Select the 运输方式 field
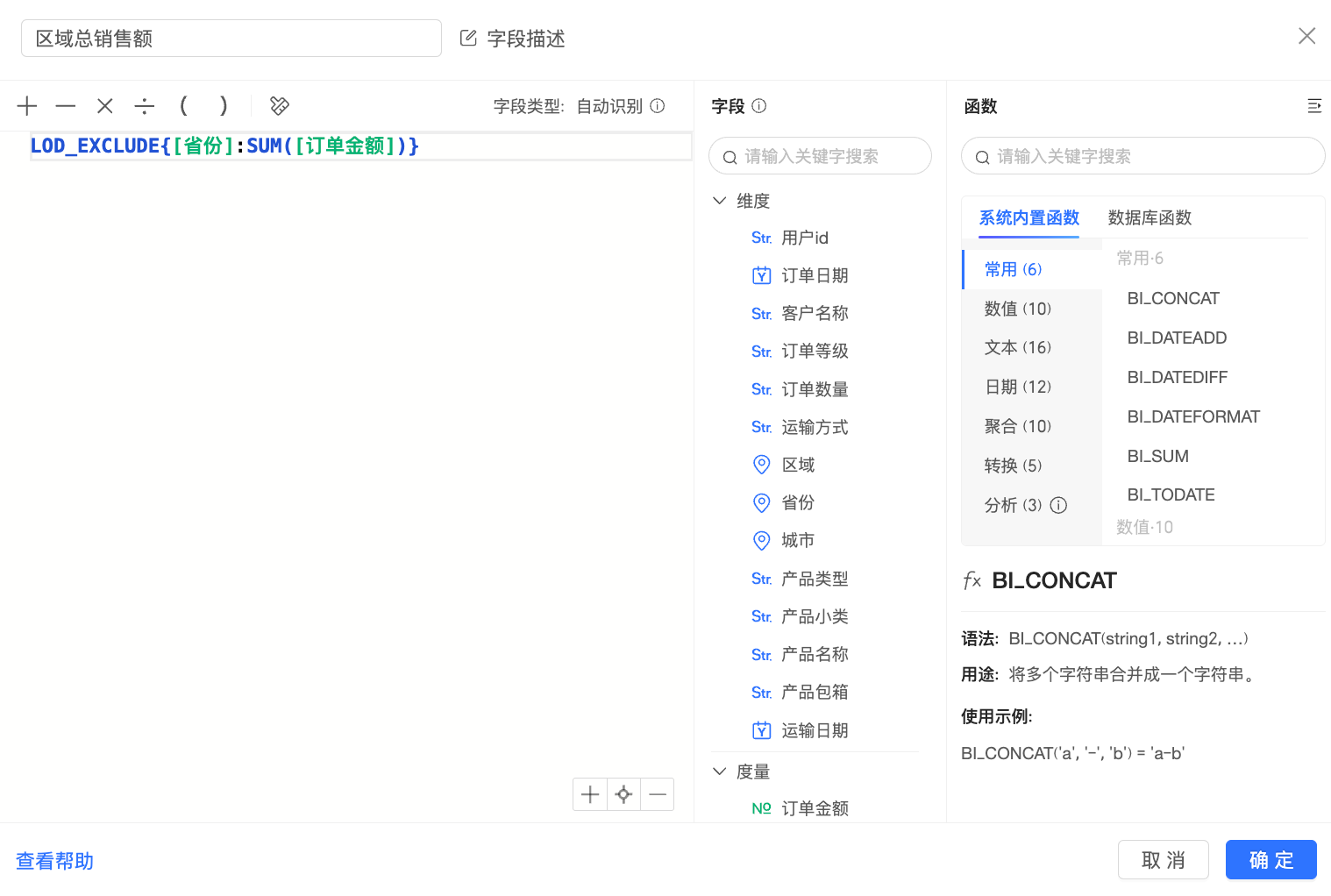This screenshot has height=896, width=1331. point(815,427)
